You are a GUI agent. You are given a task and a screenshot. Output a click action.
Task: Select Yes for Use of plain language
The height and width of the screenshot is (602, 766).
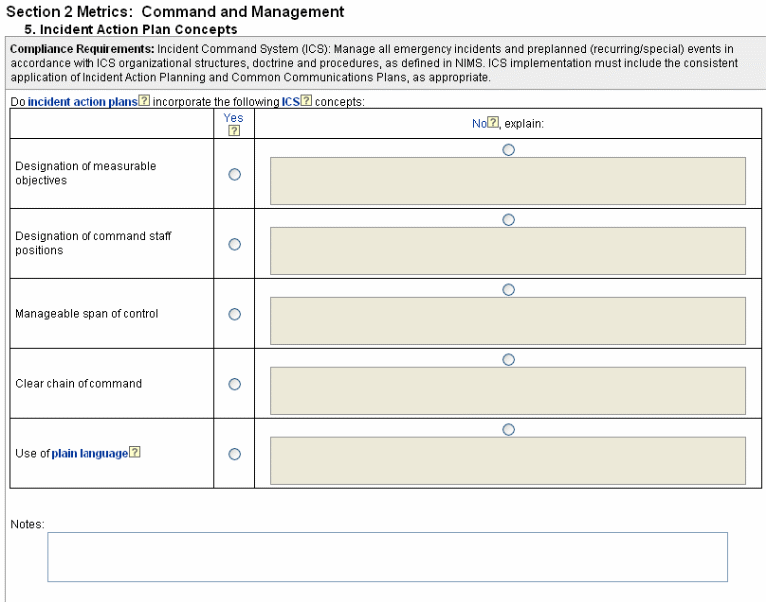click(x=235, y=454)
